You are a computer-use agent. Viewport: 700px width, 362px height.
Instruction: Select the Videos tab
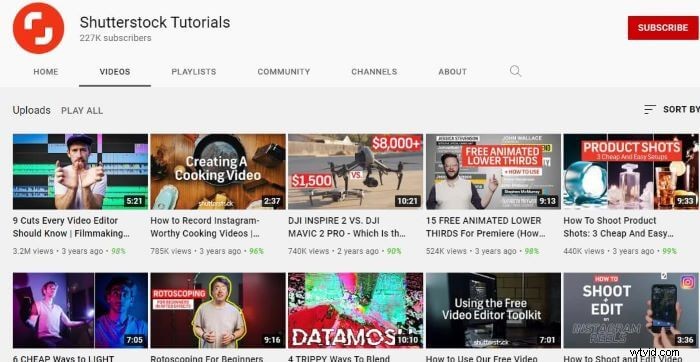[x=115, y=71]
